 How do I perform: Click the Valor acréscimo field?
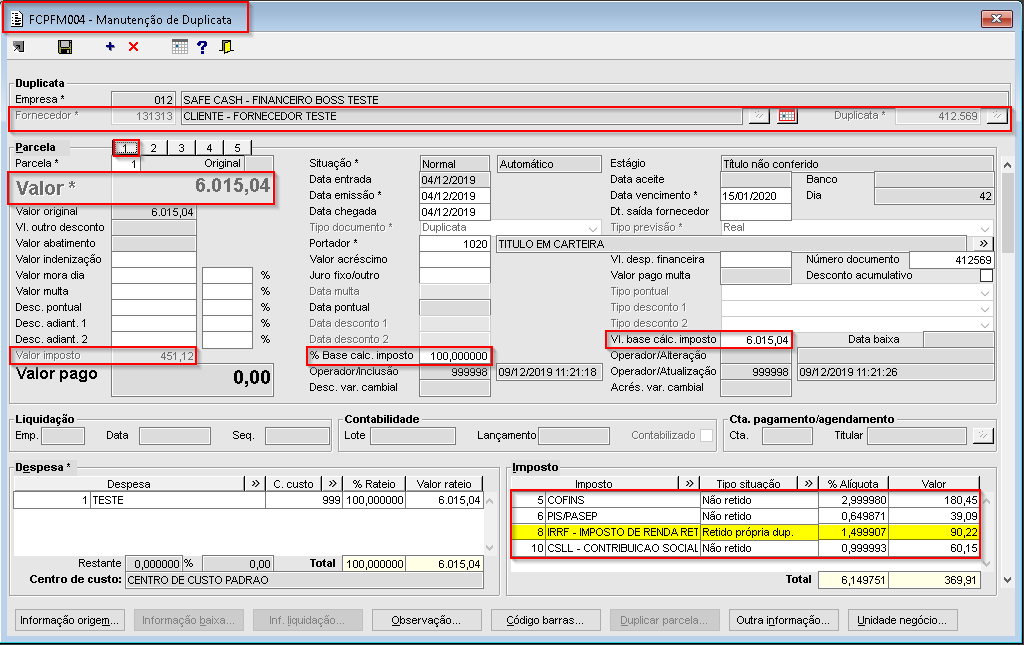coord(455,259)
